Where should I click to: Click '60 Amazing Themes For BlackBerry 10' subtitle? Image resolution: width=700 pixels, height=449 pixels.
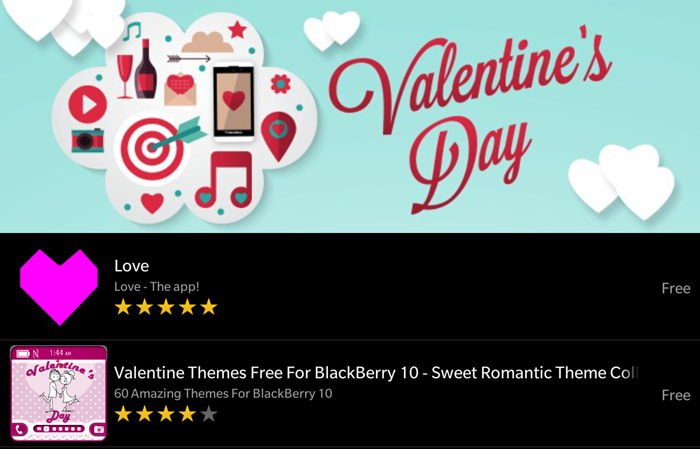tap(223, 393)
